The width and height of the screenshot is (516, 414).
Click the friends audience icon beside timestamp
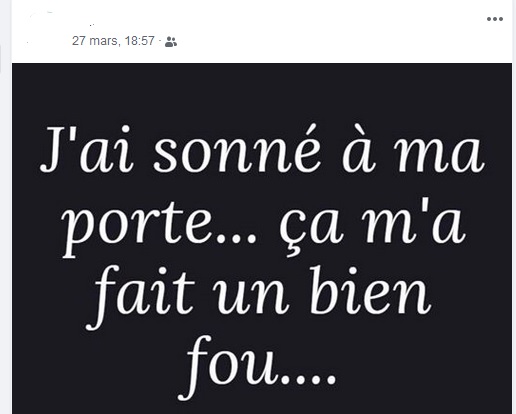171,42
